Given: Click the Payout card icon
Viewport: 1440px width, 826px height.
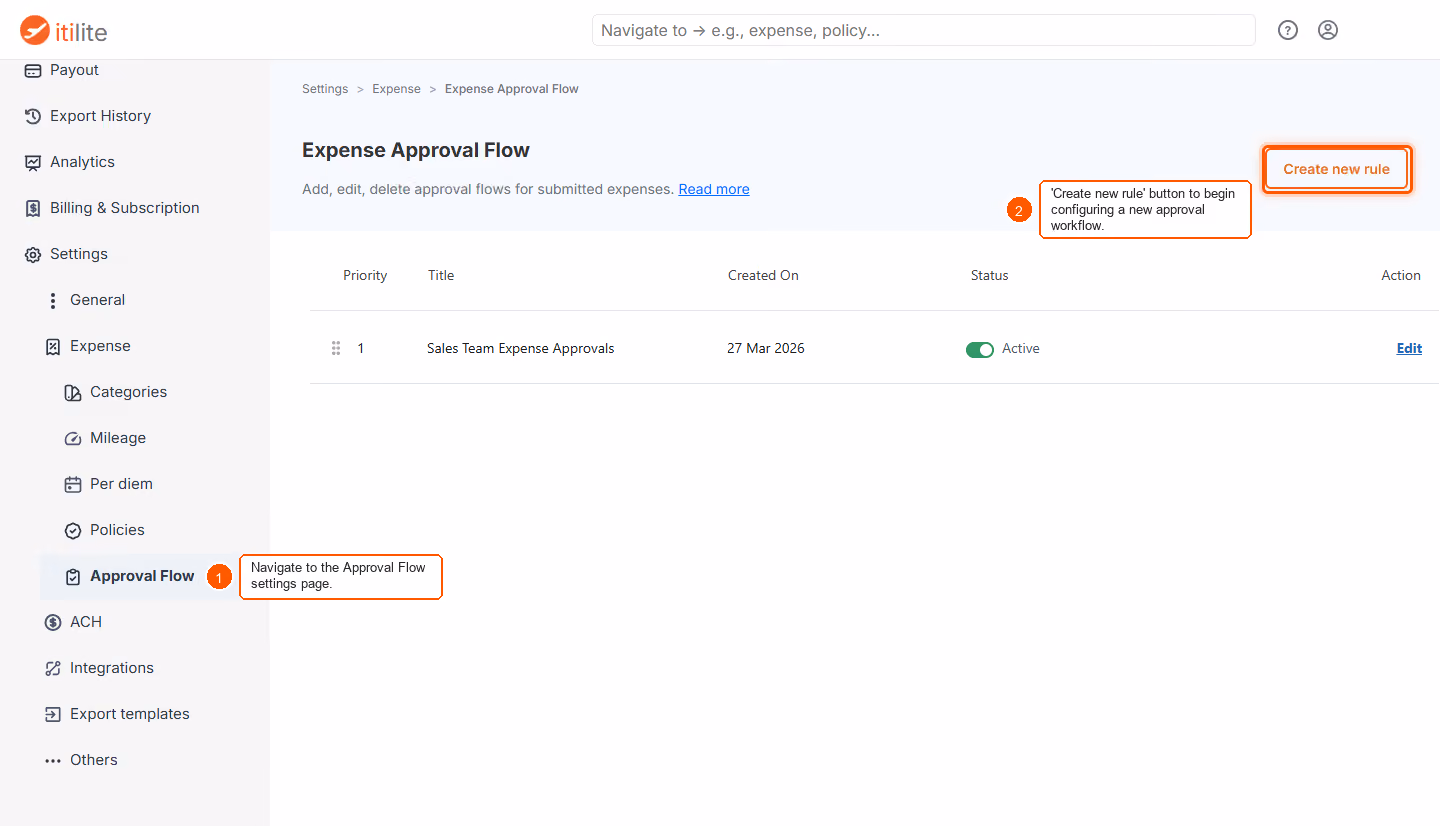Looking at the screenshot, I should pyautogui.click(x=33, y=70).
